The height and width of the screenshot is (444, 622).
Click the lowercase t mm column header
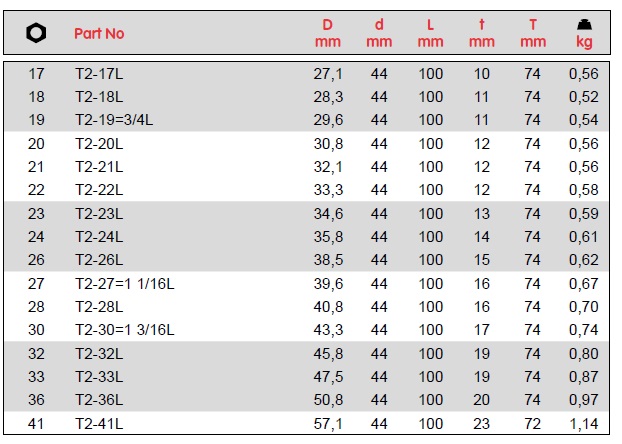pos(482,33)
